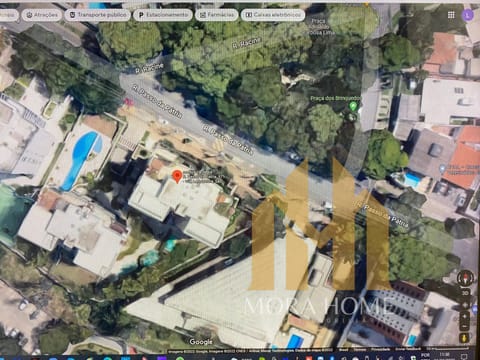
Task: Reset orientation with the compass control
Action: pyautogui.click(x=465, y=278)
